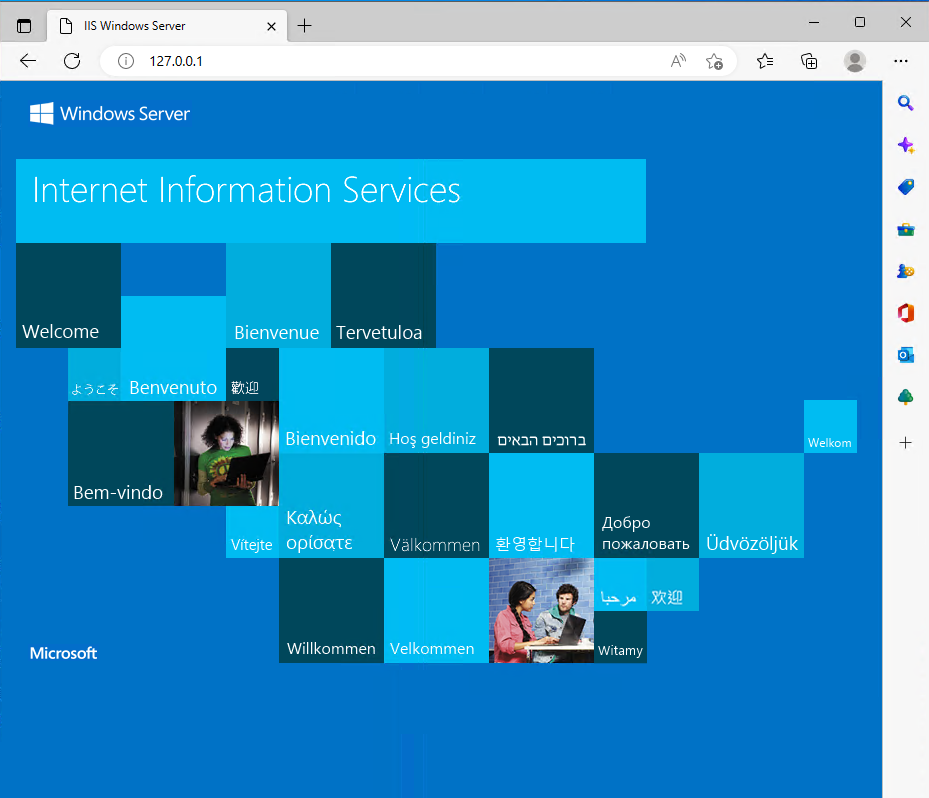
Task: Open Collections panel
Action: [x=810, y=61]
